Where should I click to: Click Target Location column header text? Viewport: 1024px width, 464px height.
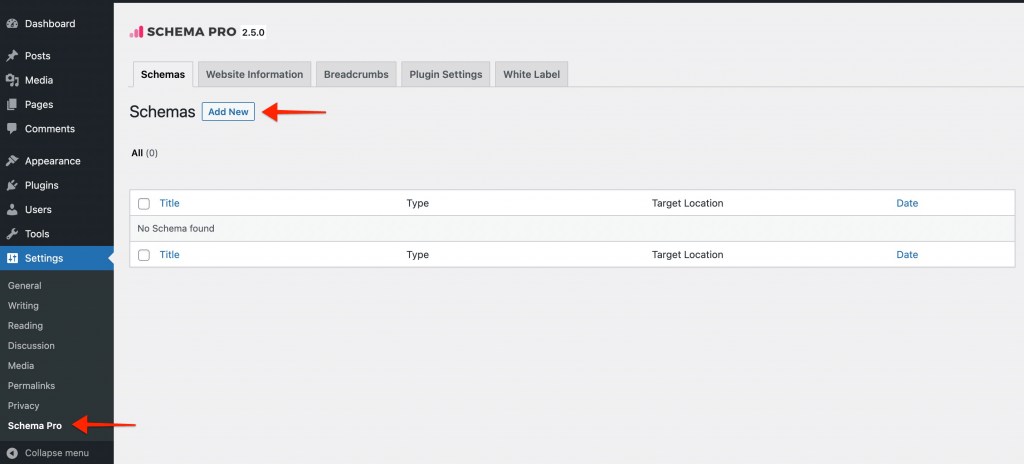click(x=688, y=203)
